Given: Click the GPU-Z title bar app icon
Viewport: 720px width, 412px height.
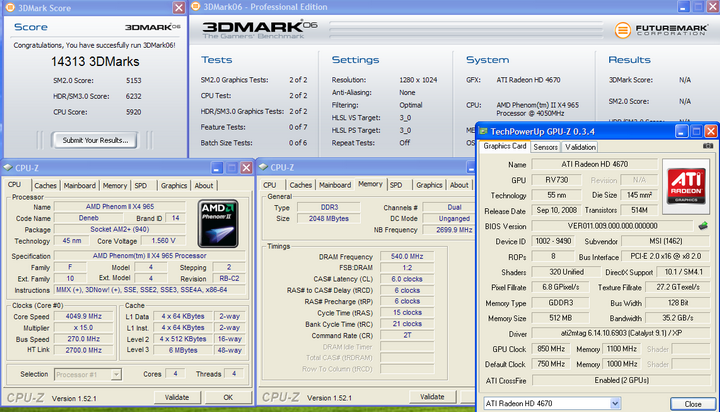Looking at the screenshot, I should coord(483,131).
